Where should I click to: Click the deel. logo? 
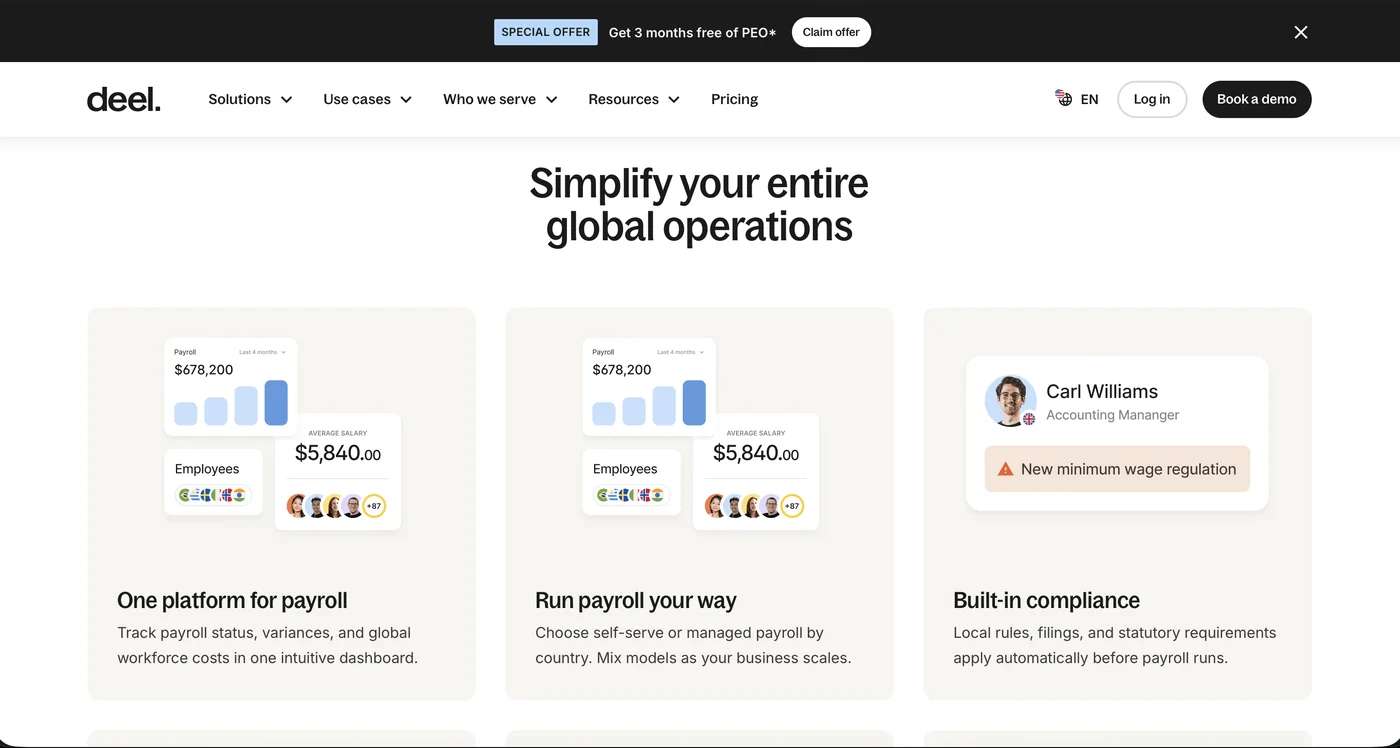pyautogui.click(x=123, y=99)
